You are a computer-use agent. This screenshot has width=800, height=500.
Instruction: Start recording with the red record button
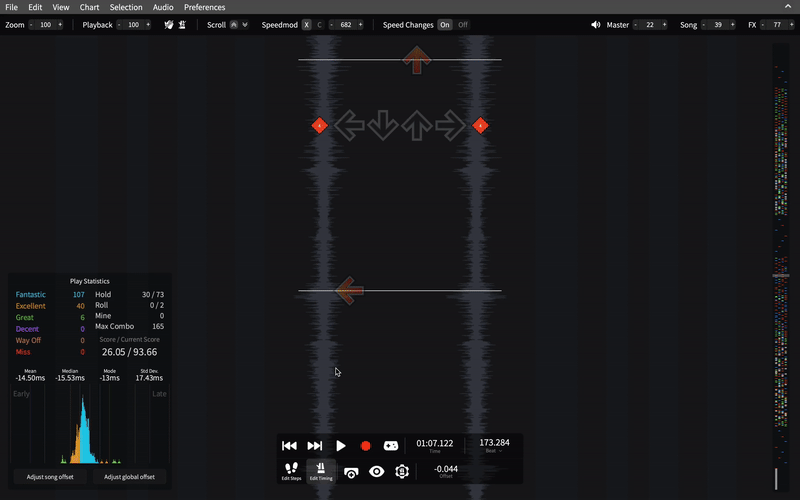pyautogui.click(x=365, y=446)
